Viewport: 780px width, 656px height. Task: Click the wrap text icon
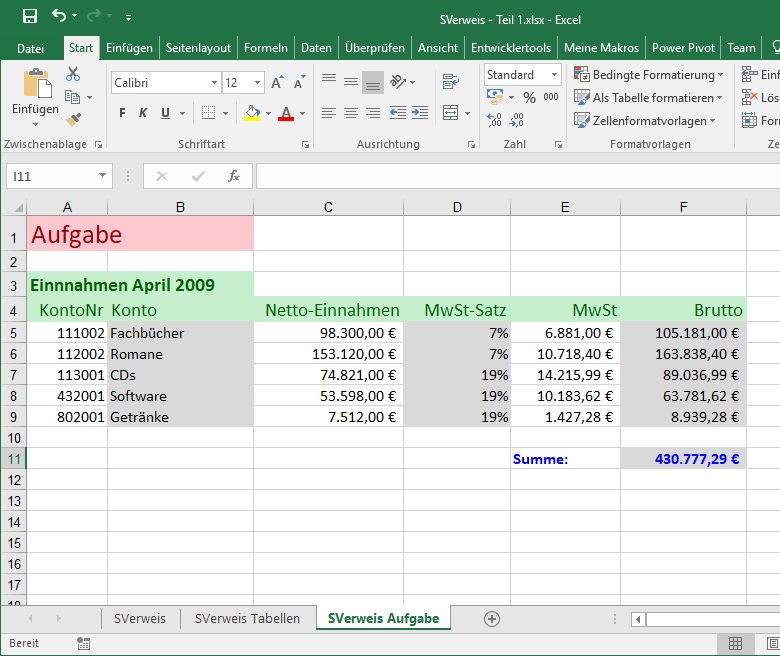pos(448,82)
